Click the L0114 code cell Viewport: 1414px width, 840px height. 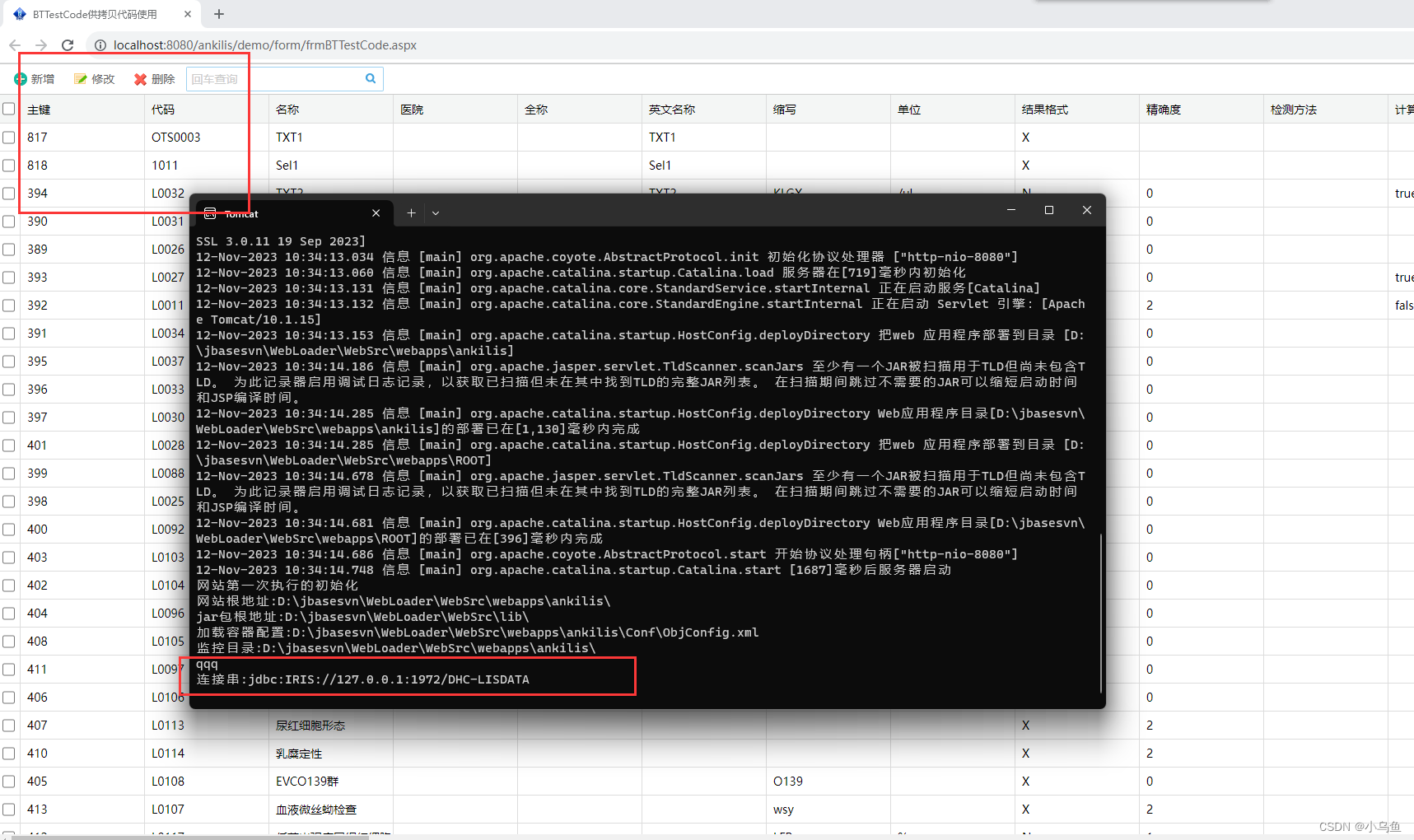point(207,754)
